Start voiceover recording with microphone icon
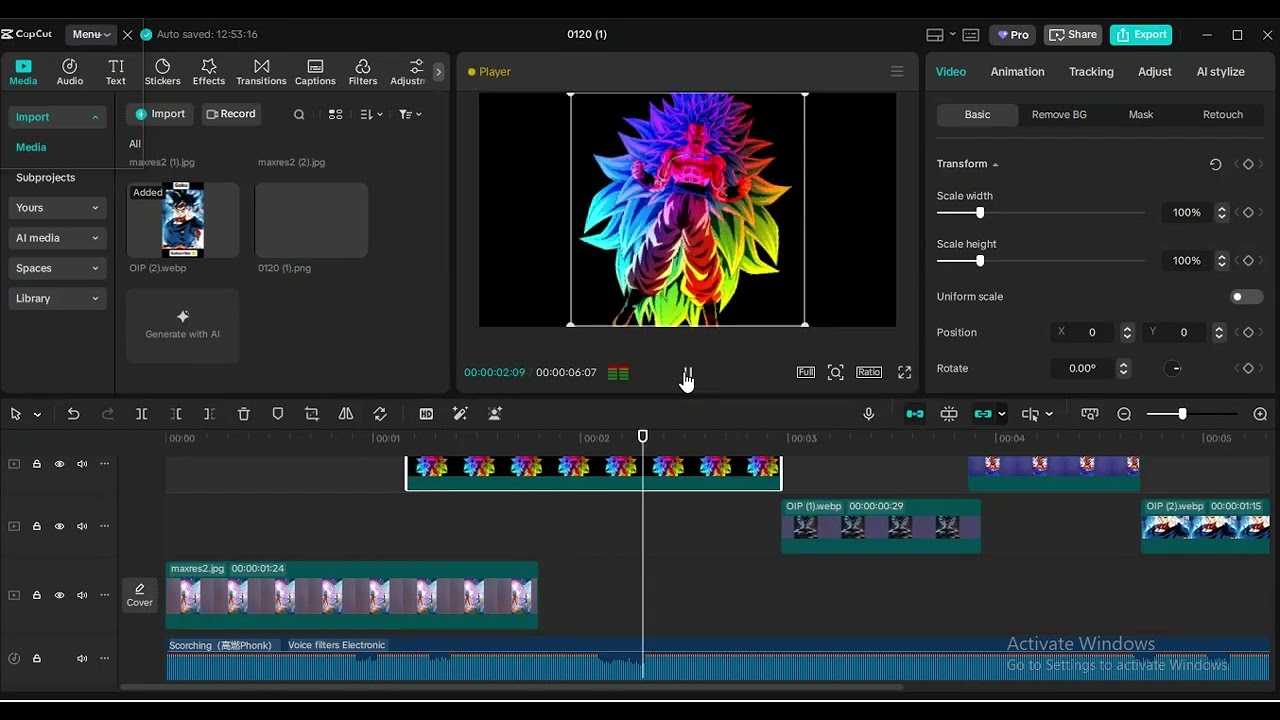Screen dimensions: 1280x720 click(868, 414)
